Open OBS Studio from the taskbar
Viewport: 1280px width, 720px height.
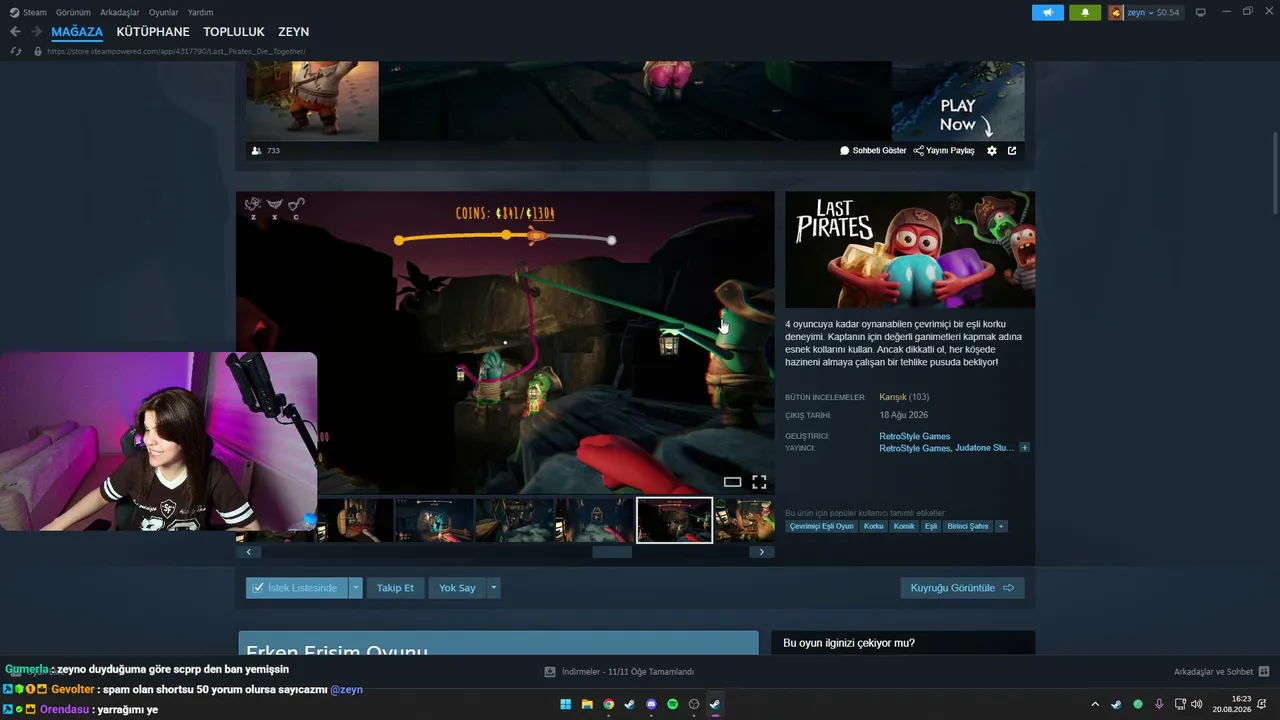point(694,704)
